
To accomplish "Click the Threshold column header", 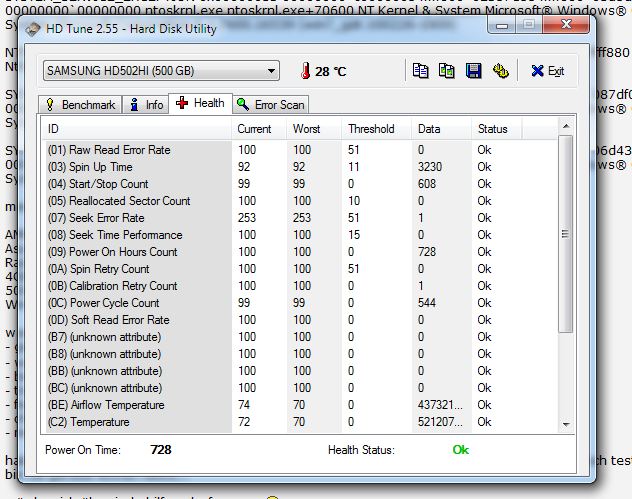I will 377,129.
